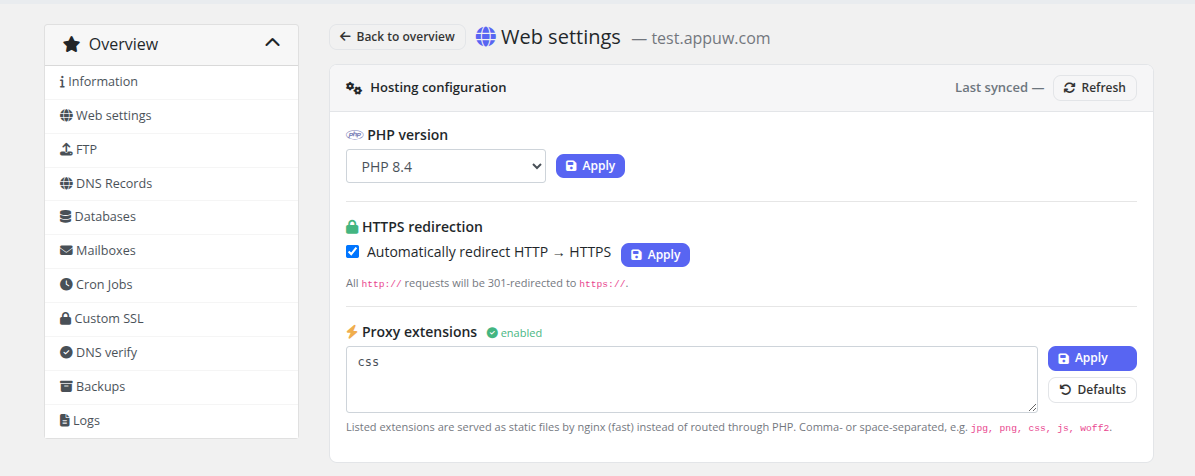Open Cron Jobs in the sidebar
Screen dimensions: 1195x476
point(171,285)
